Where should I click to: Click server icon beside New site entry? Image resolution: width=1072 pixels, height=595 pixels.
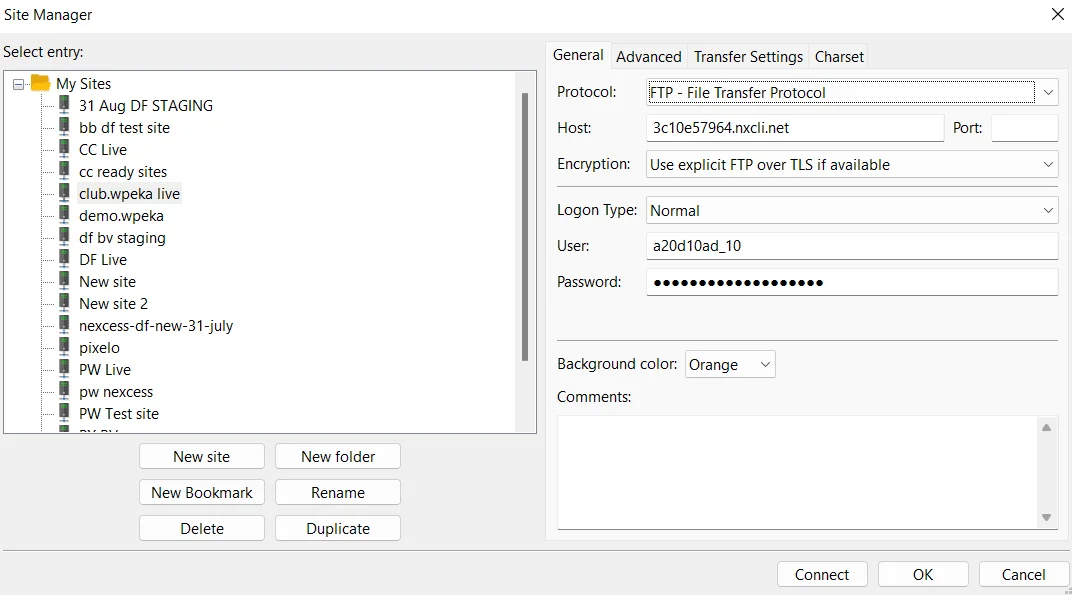coord(64,280)
